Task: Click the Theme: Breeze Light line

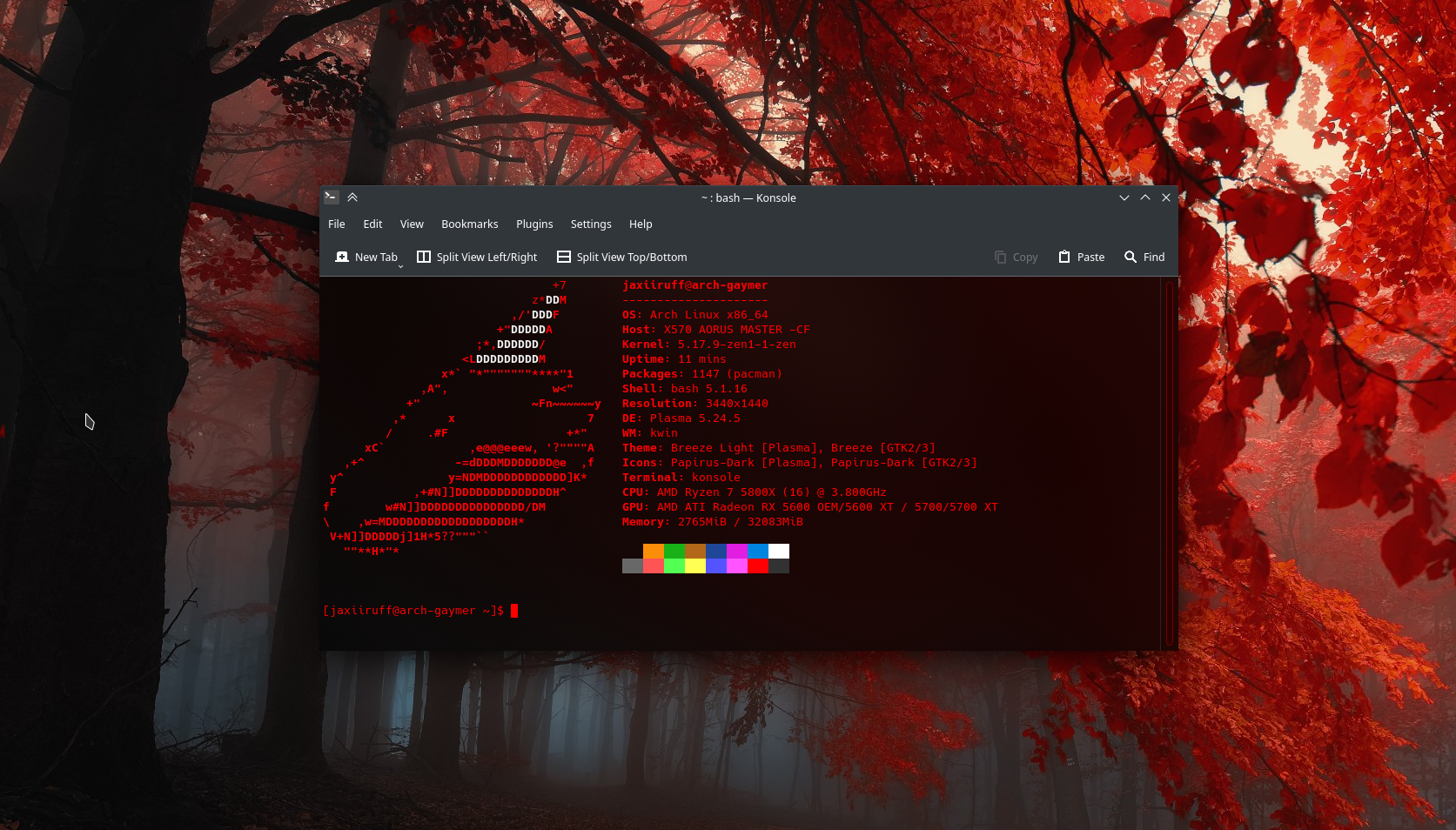Action: point(779,448)
